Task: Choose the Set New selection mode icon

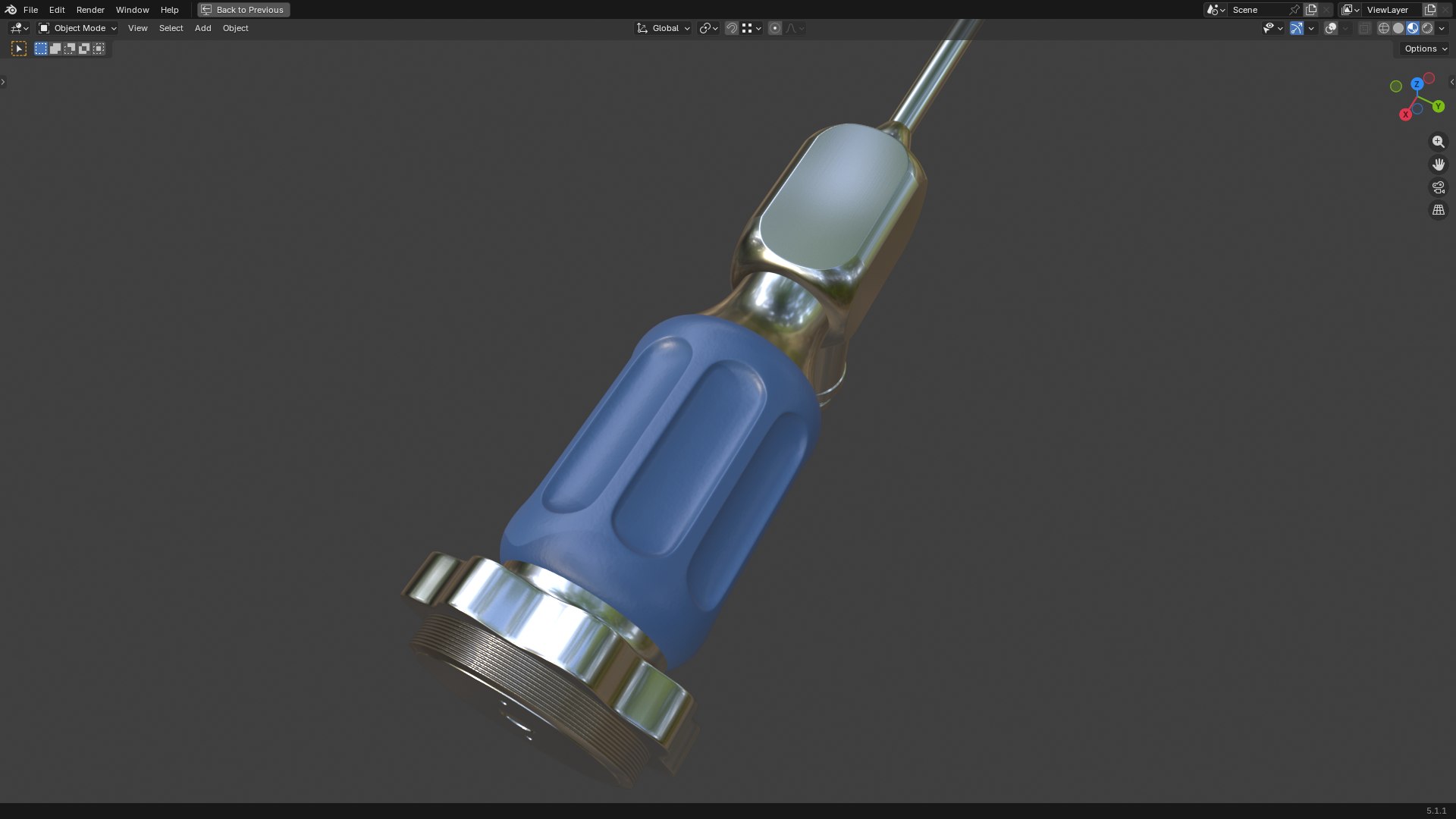Action: click(41, 49)
